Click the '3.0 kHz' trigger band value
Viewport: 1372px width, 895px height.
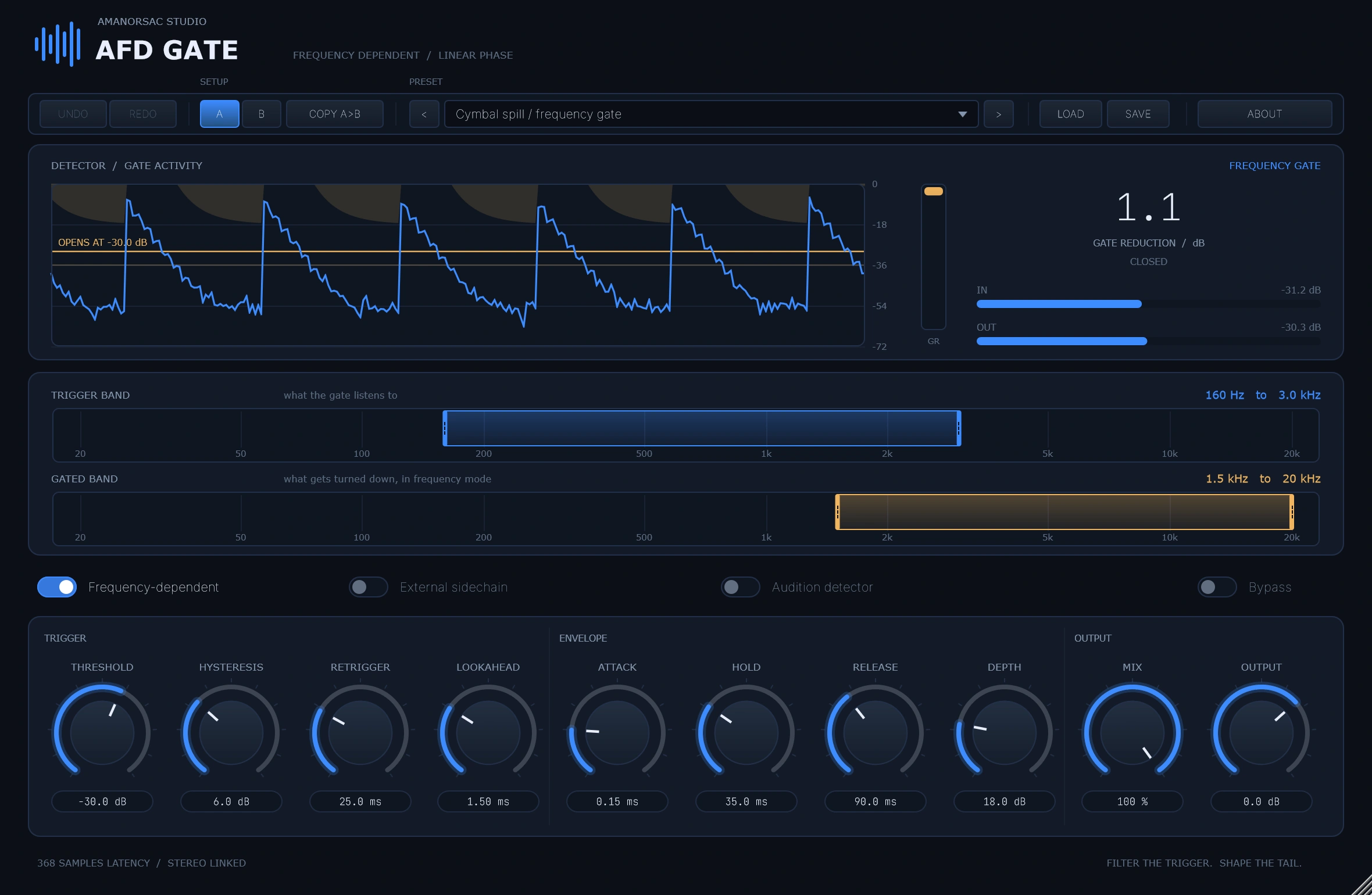pos(1299,395)
